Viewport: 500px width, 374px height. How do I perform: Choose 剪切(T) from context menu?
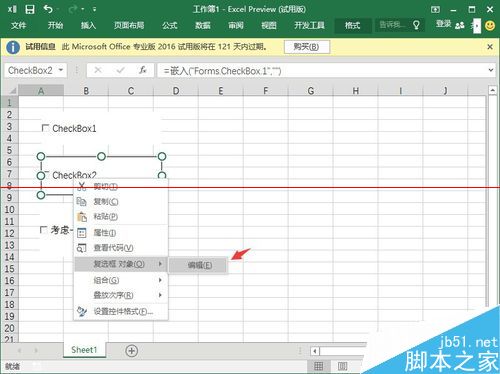(121, 186)
